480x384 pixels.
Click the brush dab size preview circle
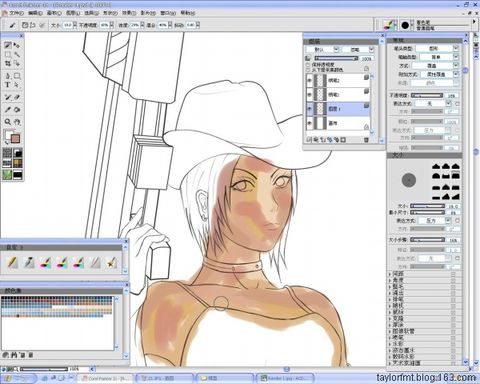click(x=409, y=180)
